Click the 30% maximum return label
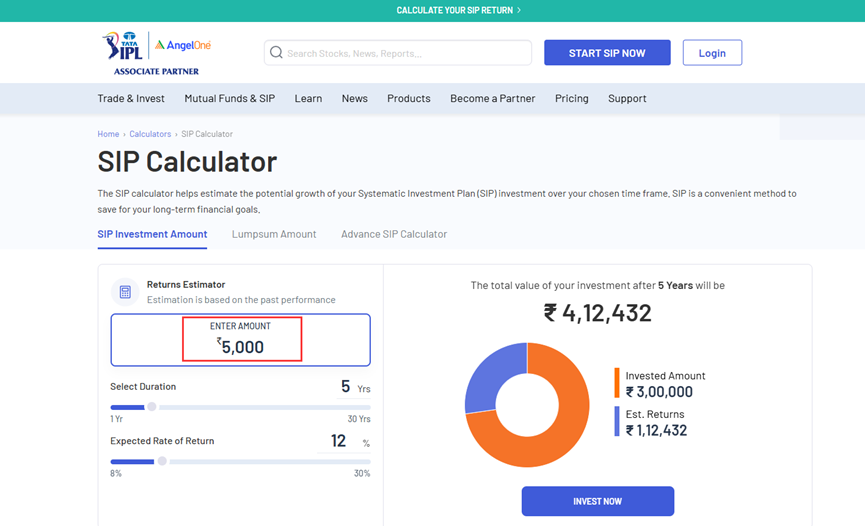The width and height of the screenshot is (865, 526). pyautogui.click(x=362, y=473)
